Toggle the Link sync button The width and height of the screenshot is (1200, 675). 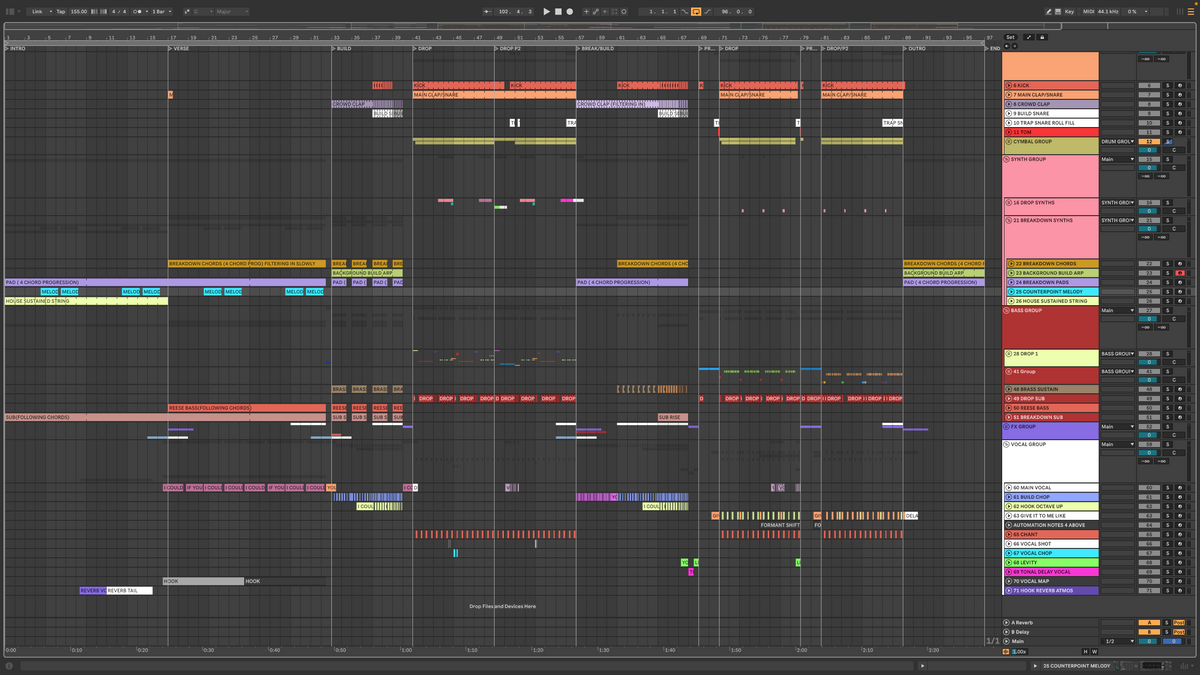coord(38,11)
